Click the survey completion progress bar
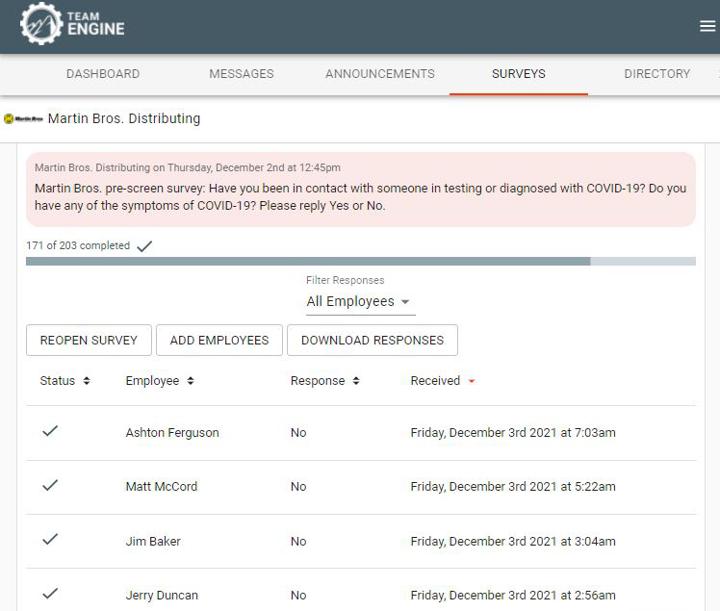 [361, 262]
